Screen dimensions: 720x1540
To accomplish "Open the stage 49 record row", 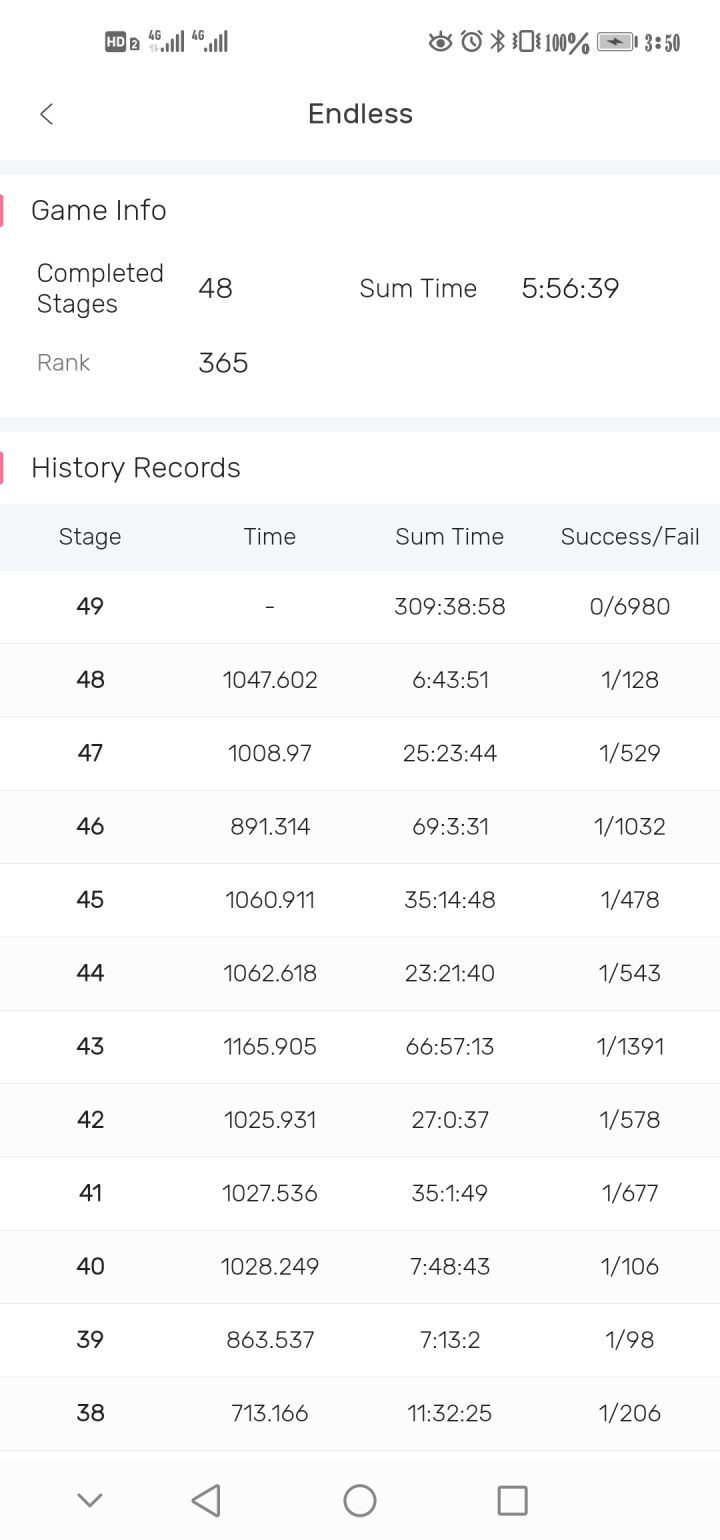I will [x=360, y=607].
